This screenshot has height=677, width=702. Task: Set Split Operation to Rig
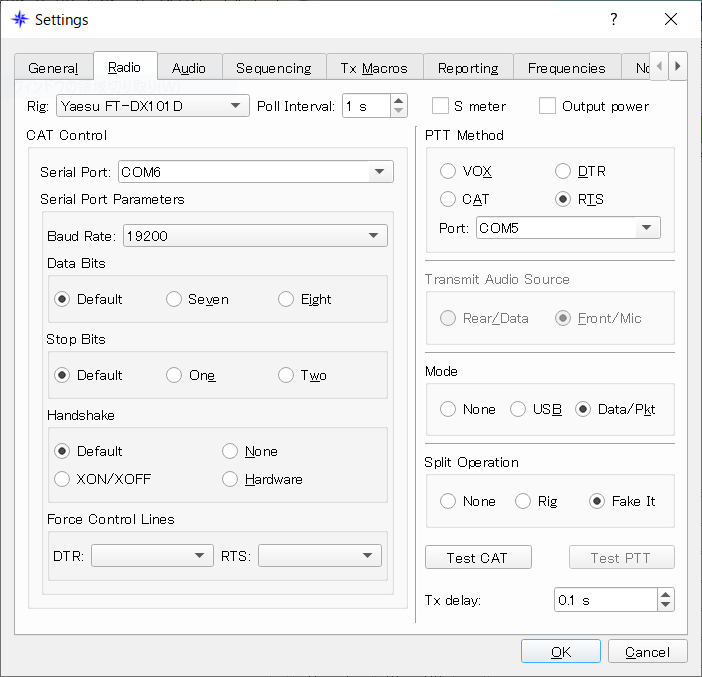tap(523, 501)
